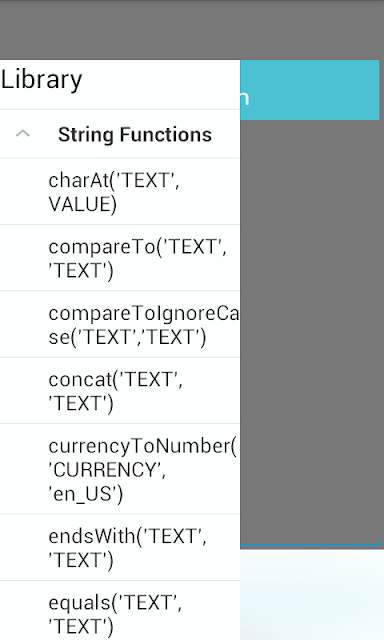The image size is (384, 640).
Task: Click the dark gray top bar
Action: (x=192, y=30)
